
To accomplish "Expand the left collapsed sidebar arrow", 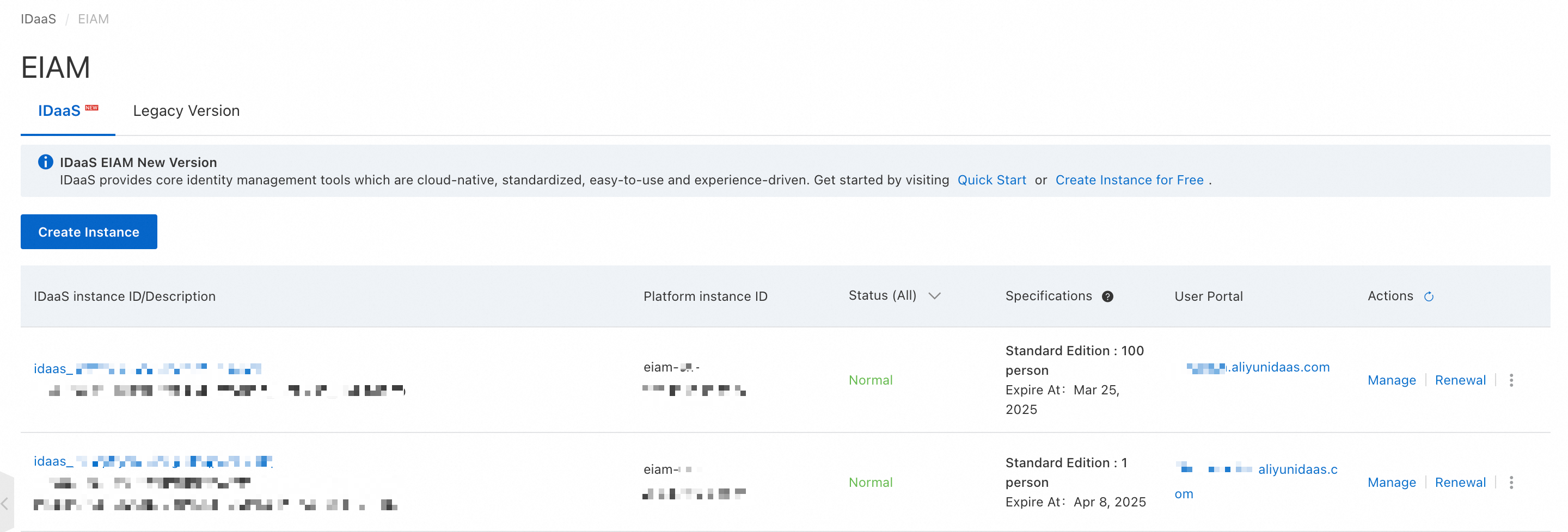I will 5,503.
